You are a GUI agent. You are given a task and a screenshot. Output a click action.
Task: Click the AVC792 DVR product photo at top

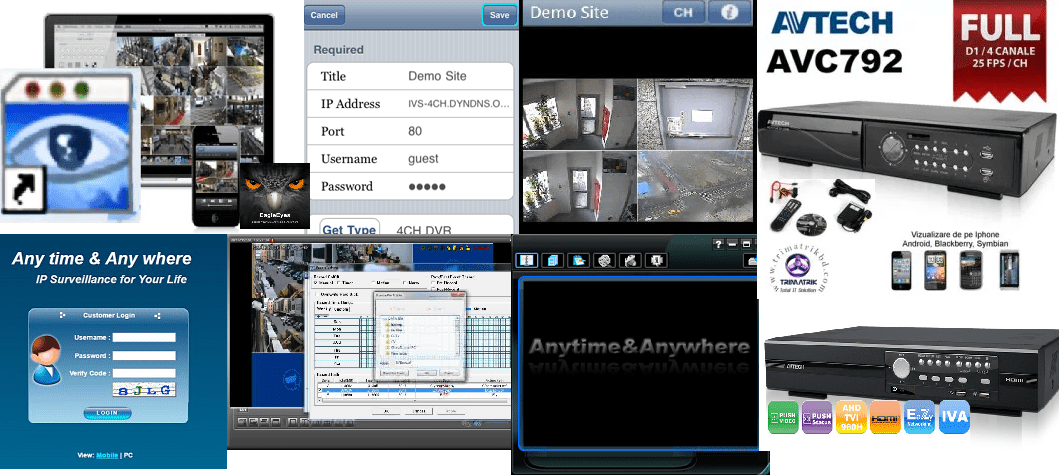click(905, 152)
